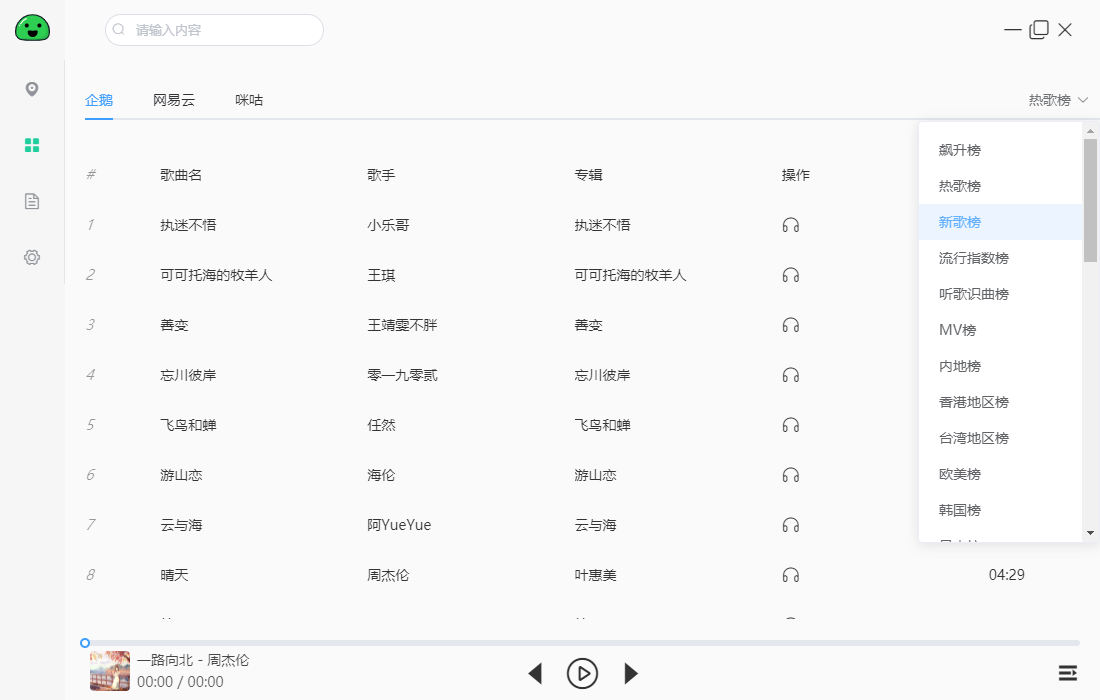This screenshot has width=1100, height=700.
Task: Select 飙升榜 from the chart list
Action: click(x=961, y=150)
